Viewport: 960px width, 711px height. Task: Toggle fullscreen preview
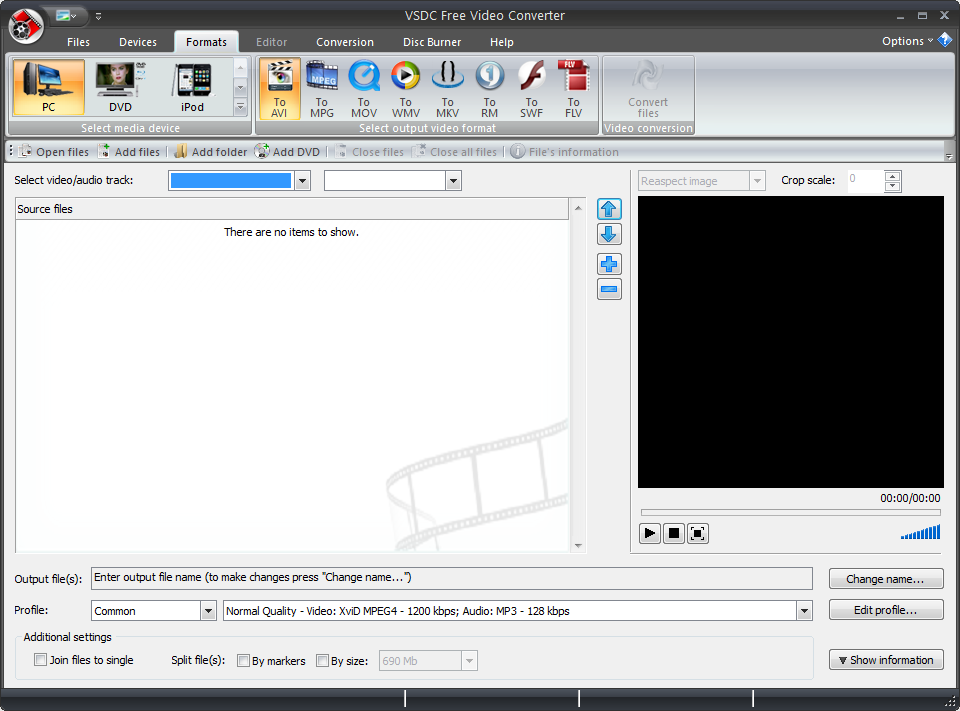(x=697, y=533)
